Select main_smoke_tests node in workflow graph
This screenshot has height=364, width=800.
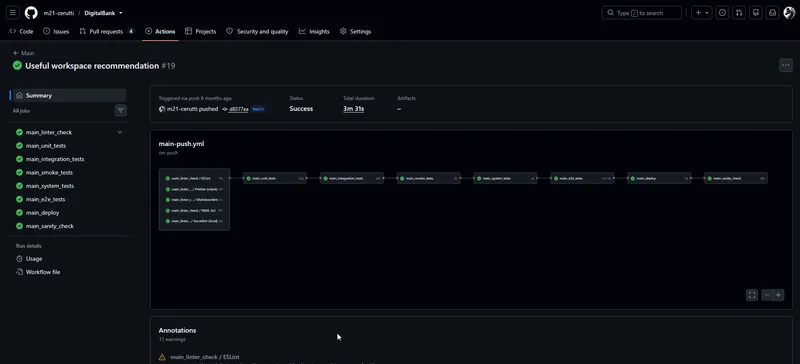[x=429, y=179]
